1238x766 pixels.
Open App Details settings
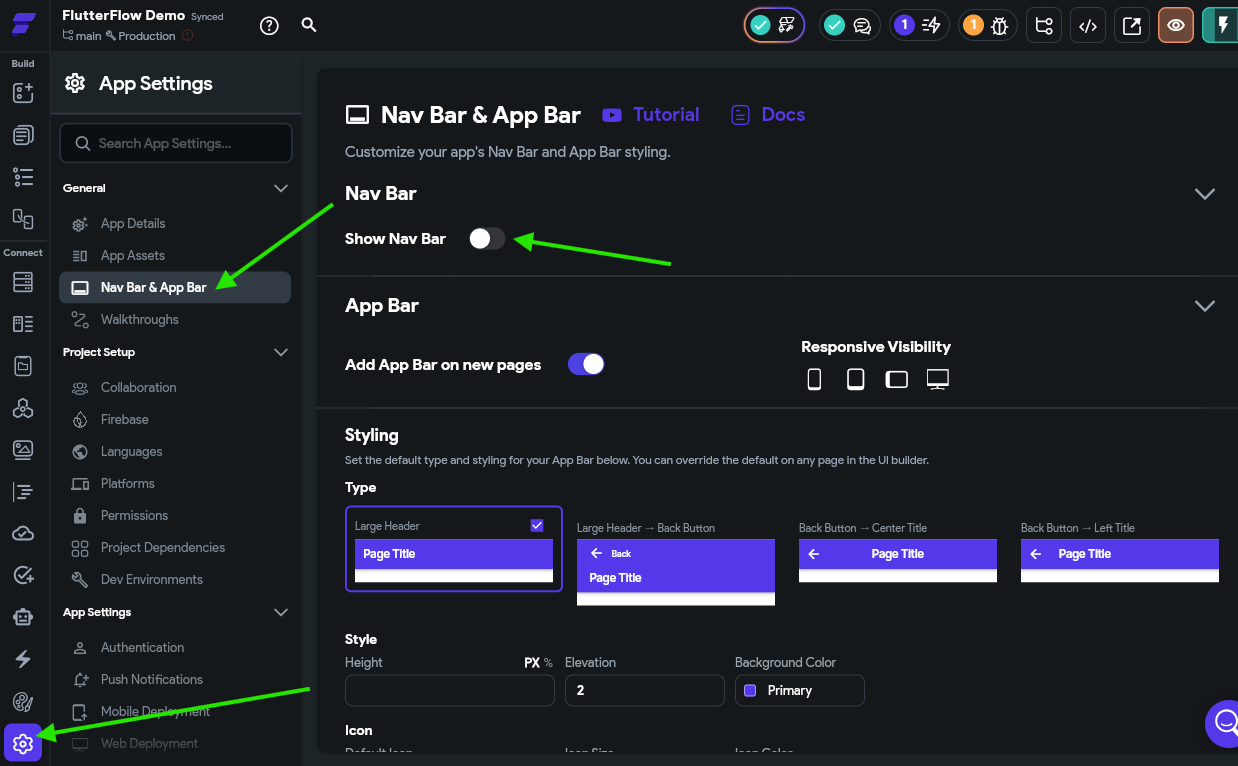175,223
